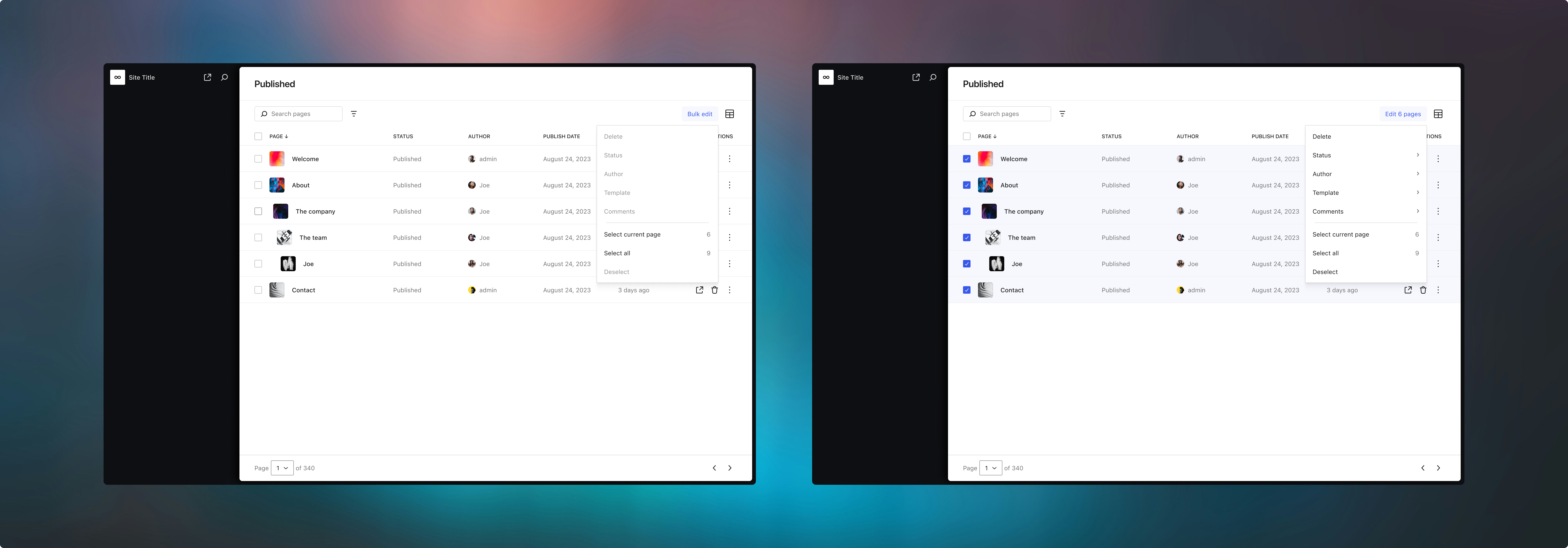The height and width of the screenshot is (548, 1568).
Task: Click the filter icon in left panel
Action: click(x=354, y=114)
